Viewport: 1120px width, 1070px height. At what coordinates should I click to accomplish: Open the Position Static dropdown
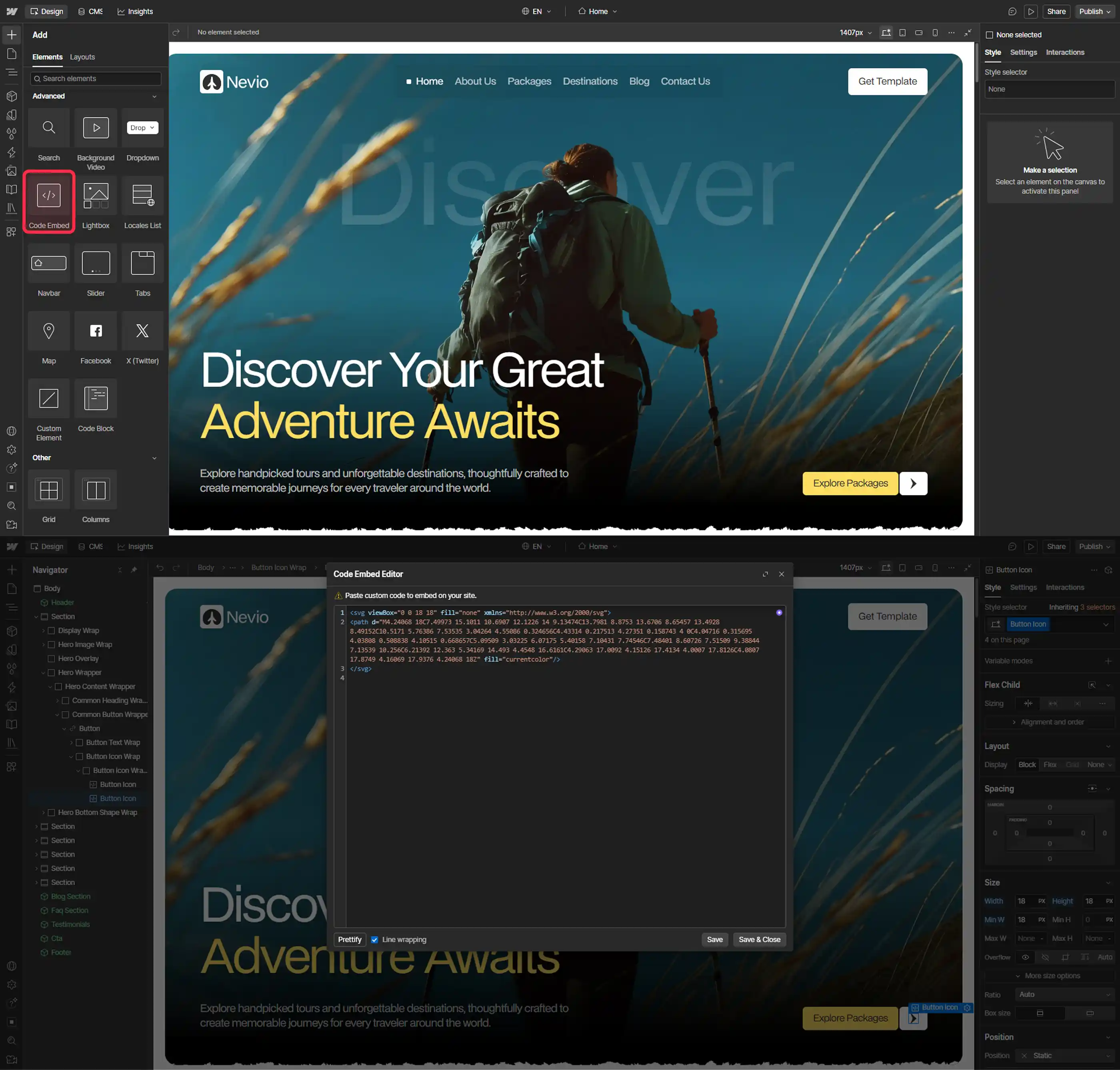coord(1065,1056)
